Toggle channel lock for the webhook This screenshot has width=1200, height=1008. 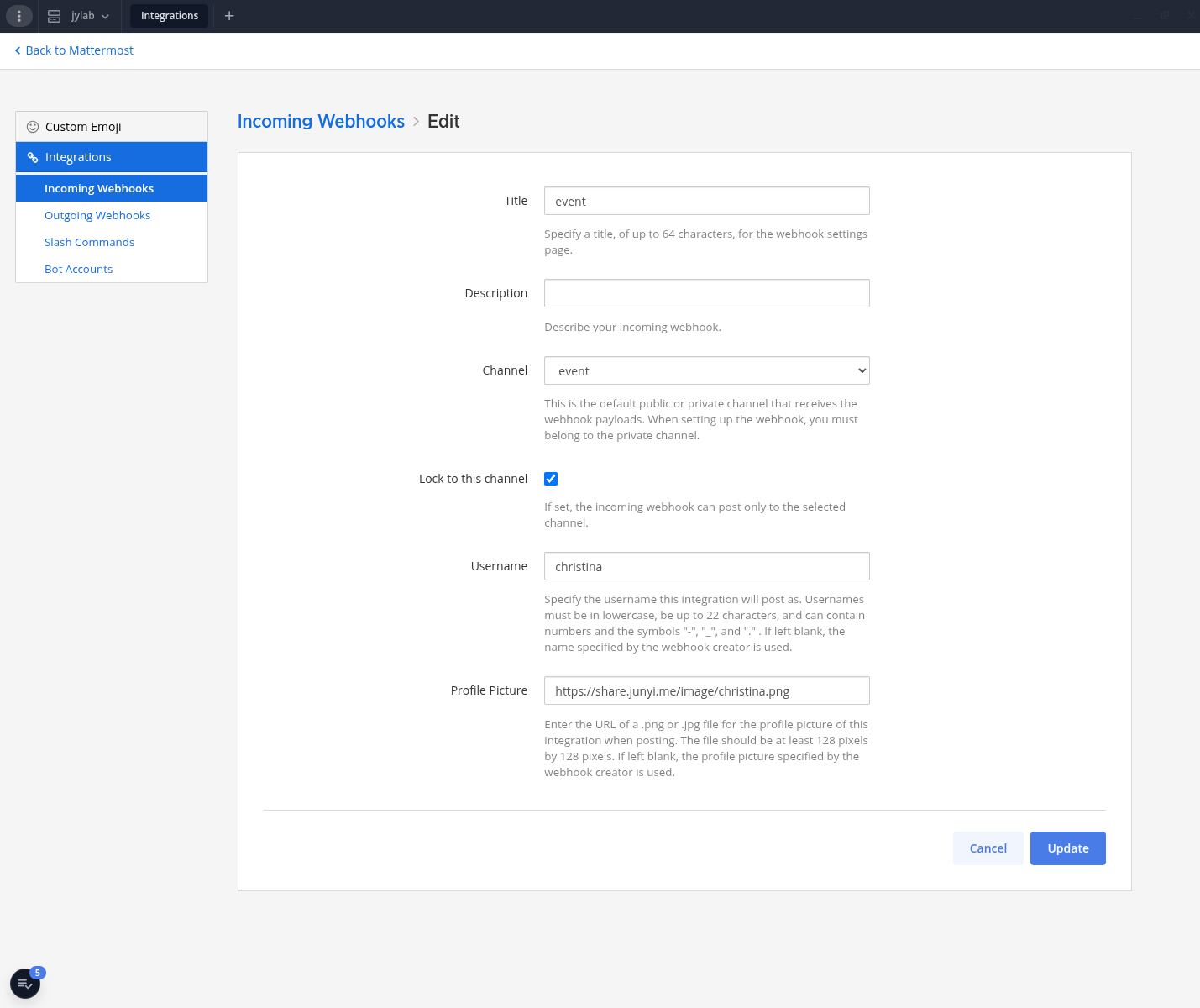pyautogui.click(x=551, y=478)
